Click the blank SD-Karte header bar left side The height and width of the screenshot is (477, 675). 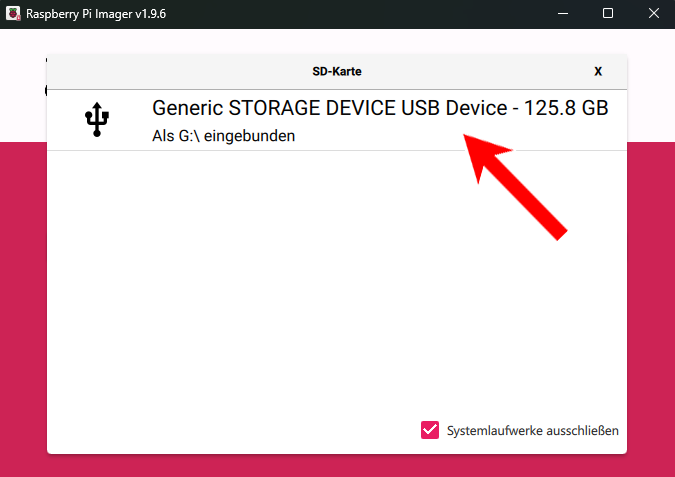[150, 72]
